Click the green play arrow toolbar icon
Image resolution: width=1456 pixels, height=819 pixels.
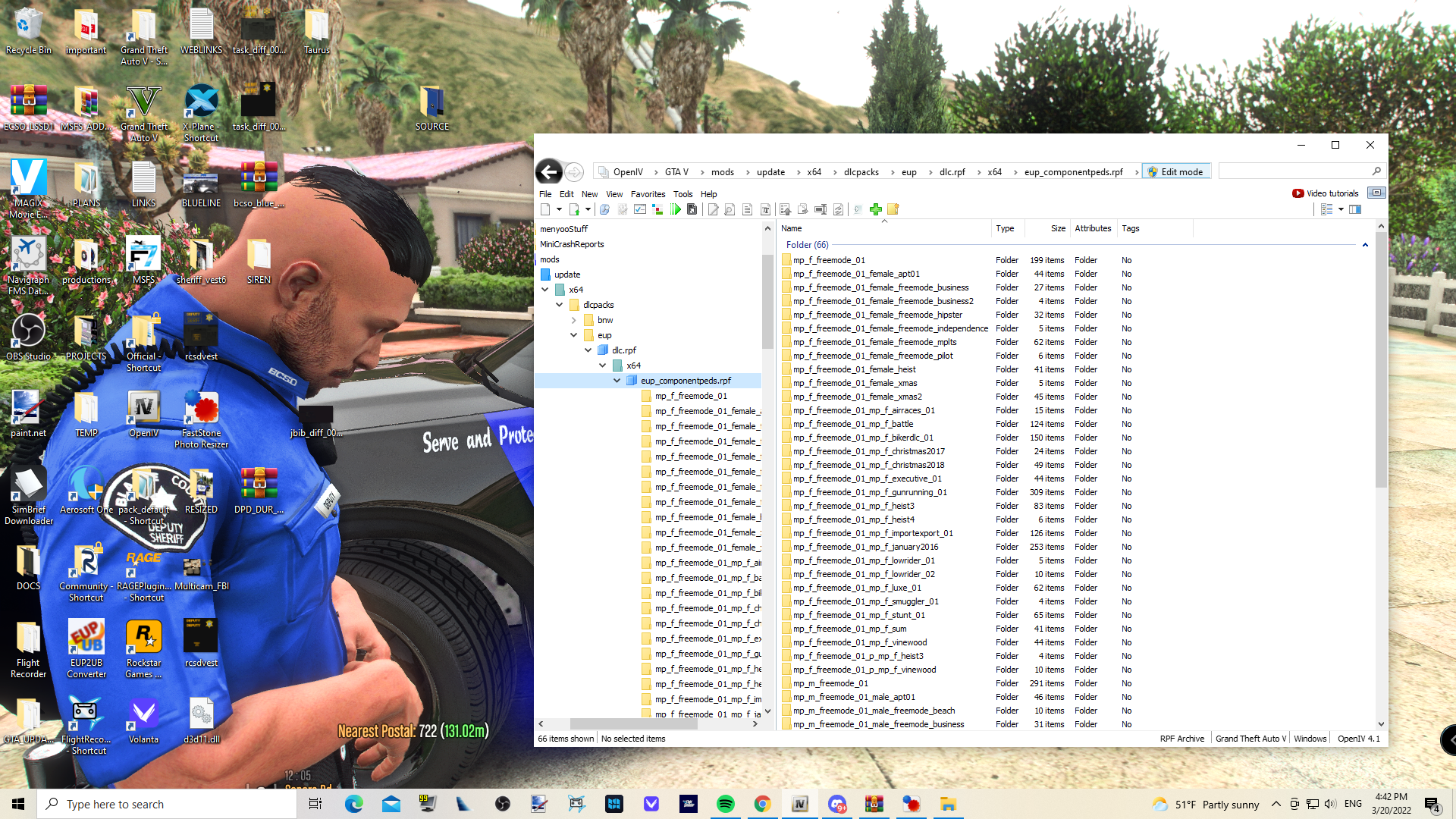675,209
